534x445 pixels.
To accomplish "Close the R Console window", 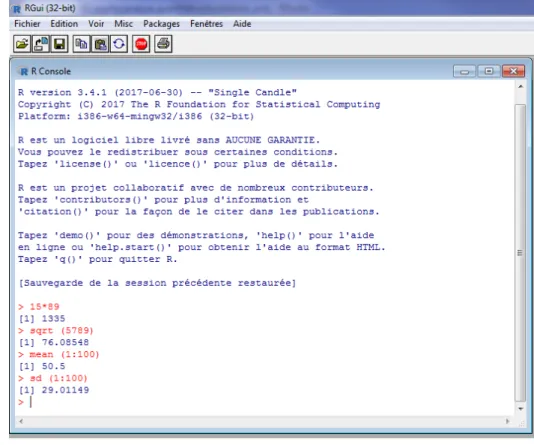I will 513,71.
